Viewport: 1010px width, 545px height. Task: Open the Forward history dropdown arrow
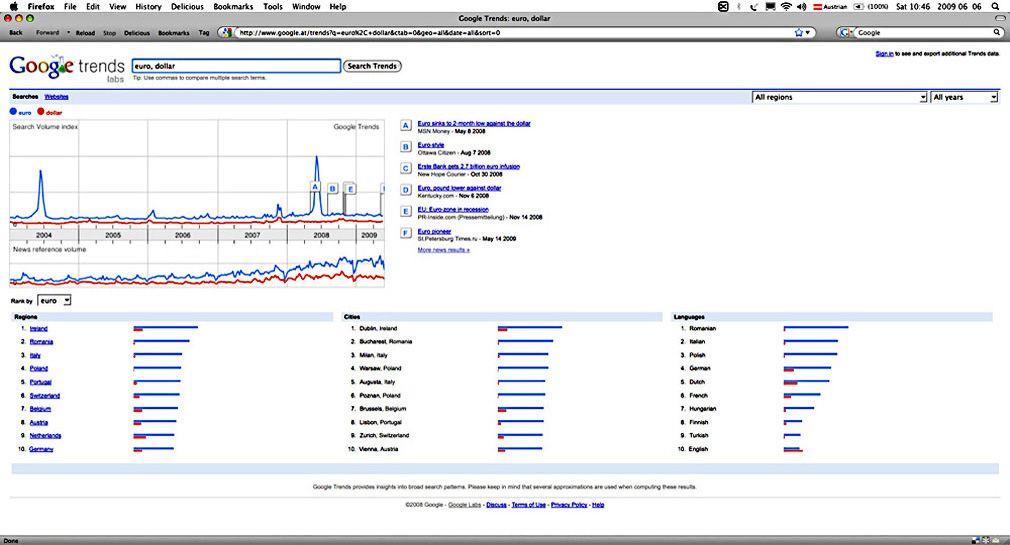coord(68,33)
